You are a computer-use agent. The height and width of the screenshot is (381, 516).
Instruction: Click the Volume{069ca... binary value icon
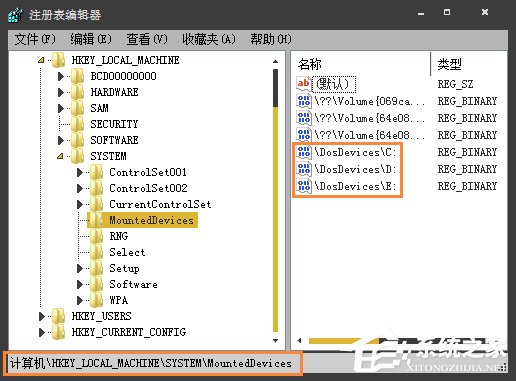(304, 101)
